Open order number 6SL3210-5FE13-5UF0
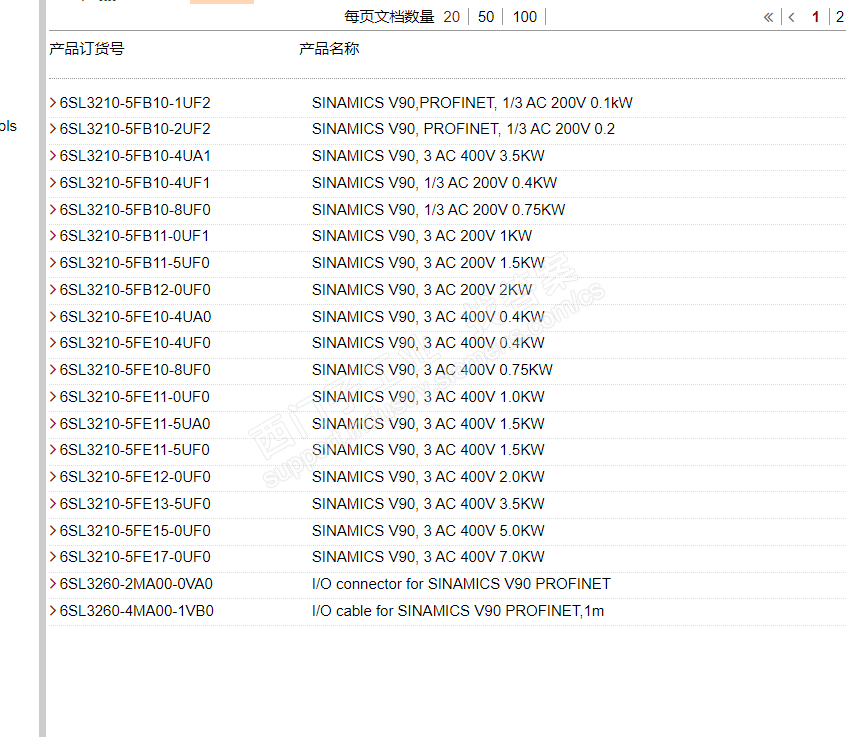 coord(135,503)
